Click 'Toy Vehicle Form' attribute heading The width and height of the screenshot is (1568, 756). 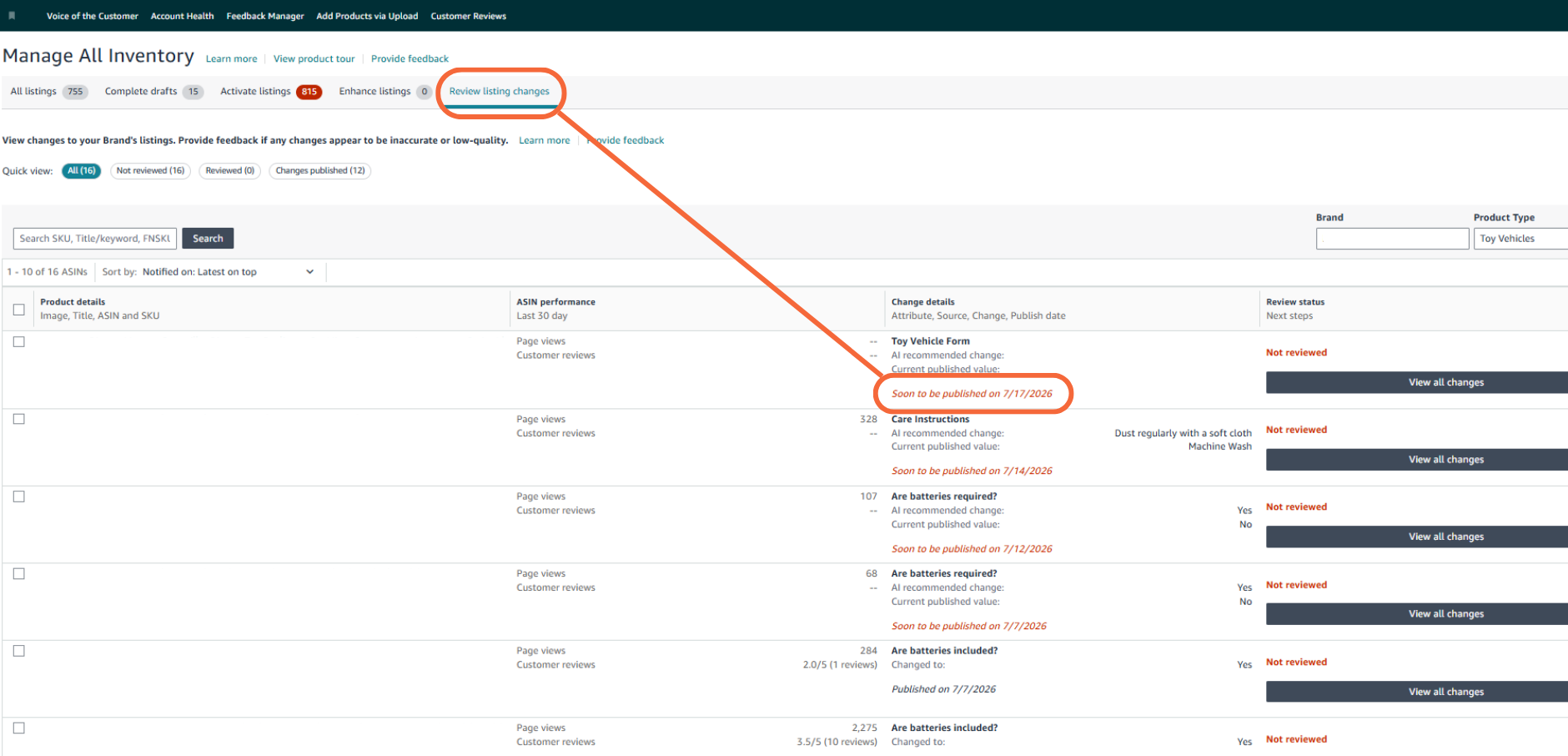(x=930, y=341)
